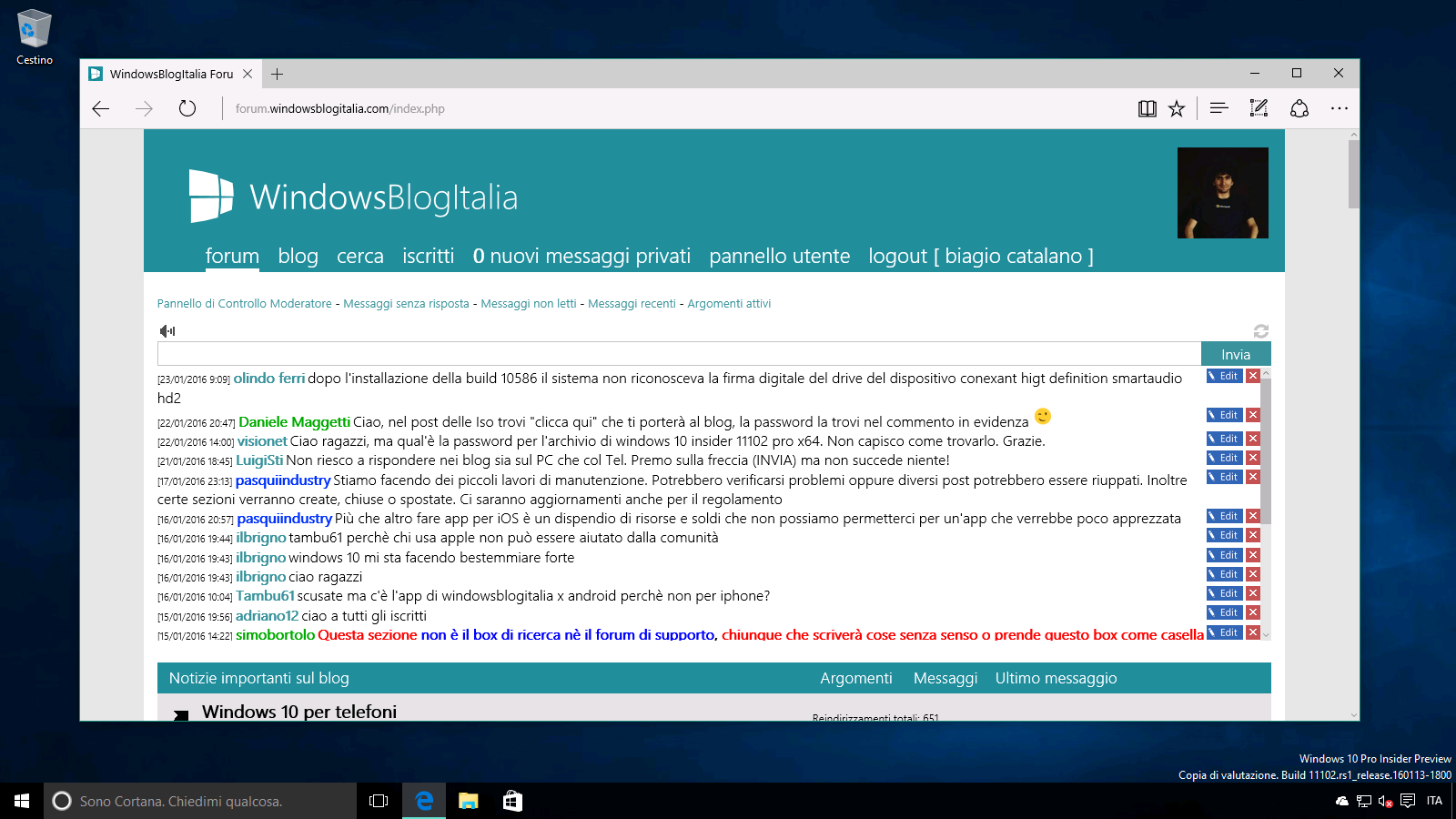This screenshot has height=819, width=1456.
Task: Open Share or notifications icon in Edge
Action: 1299,108
